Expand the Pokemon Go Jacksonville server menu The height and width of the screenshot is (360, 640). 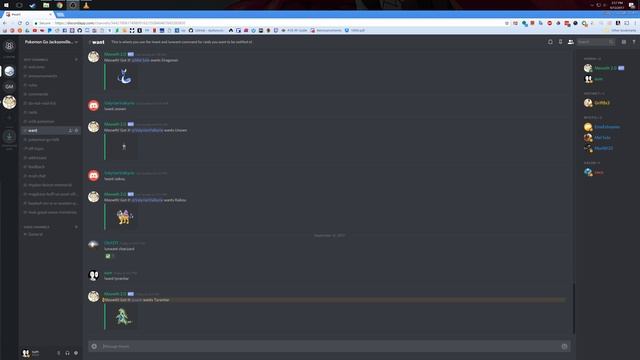pos(51,42)
